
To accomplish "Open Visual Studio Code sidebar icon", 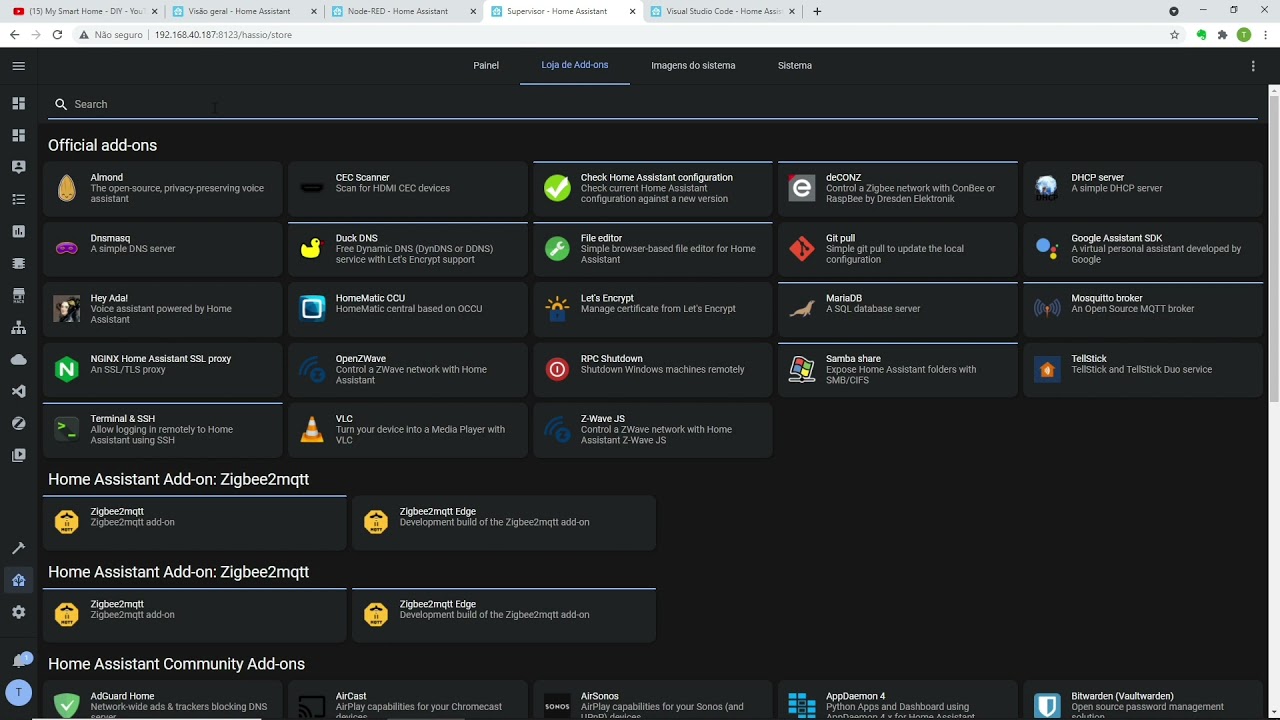I will [18, 391].
